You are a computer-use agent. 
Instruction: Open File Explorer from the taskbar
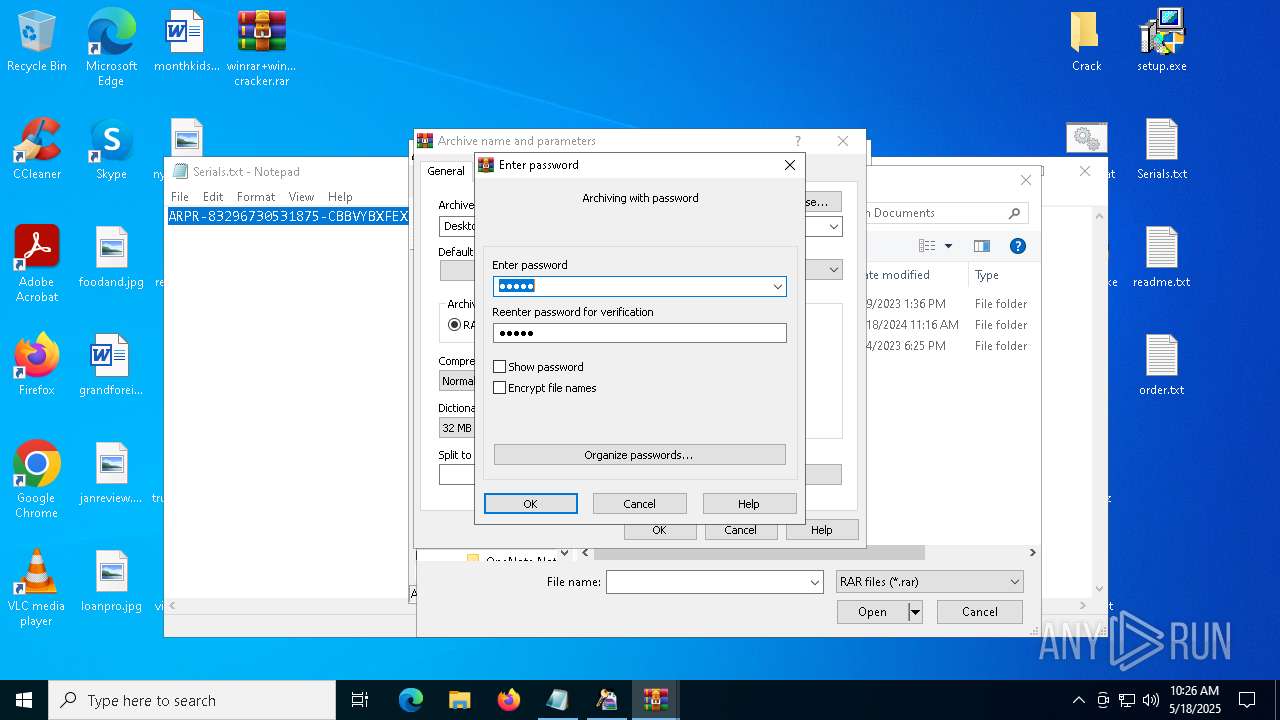(x=459, y=700)
